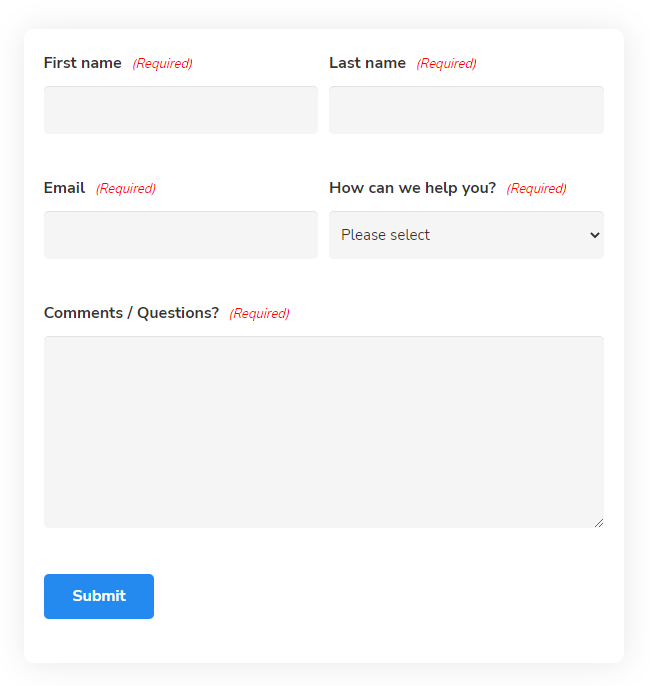Viewport: 650px width, 686px height.
Task: Click the textarea resize handle corner
Action: pos(599,522)
